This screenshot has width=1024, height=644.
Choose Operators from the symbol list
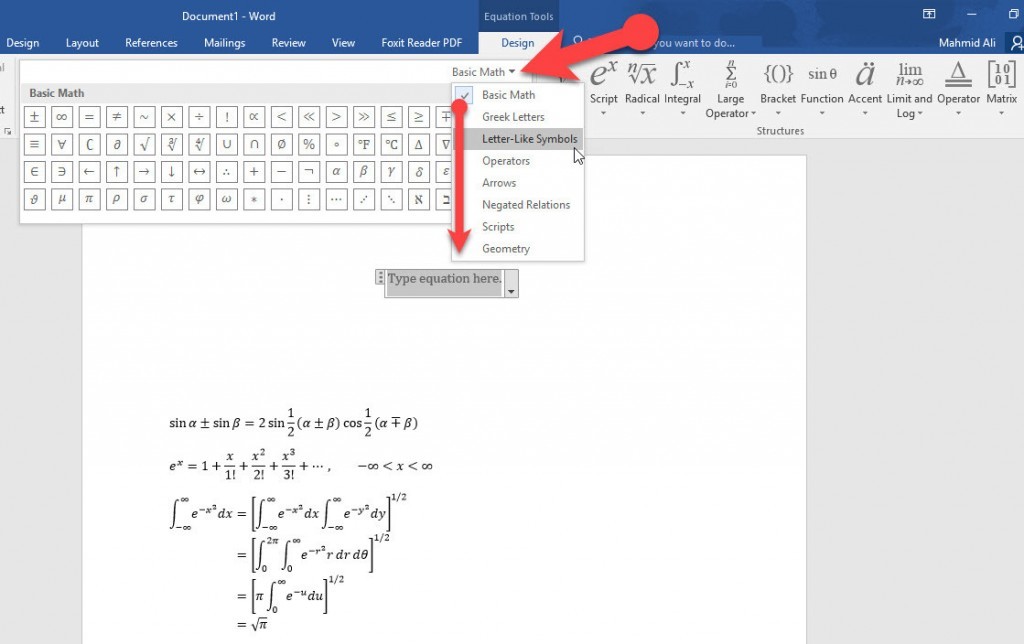pyautogui.click(x=517, y=161)
